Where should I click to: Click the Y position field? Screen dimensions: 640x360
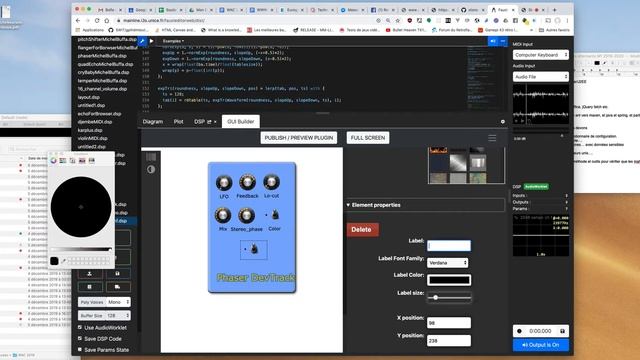tap(449, 340)
